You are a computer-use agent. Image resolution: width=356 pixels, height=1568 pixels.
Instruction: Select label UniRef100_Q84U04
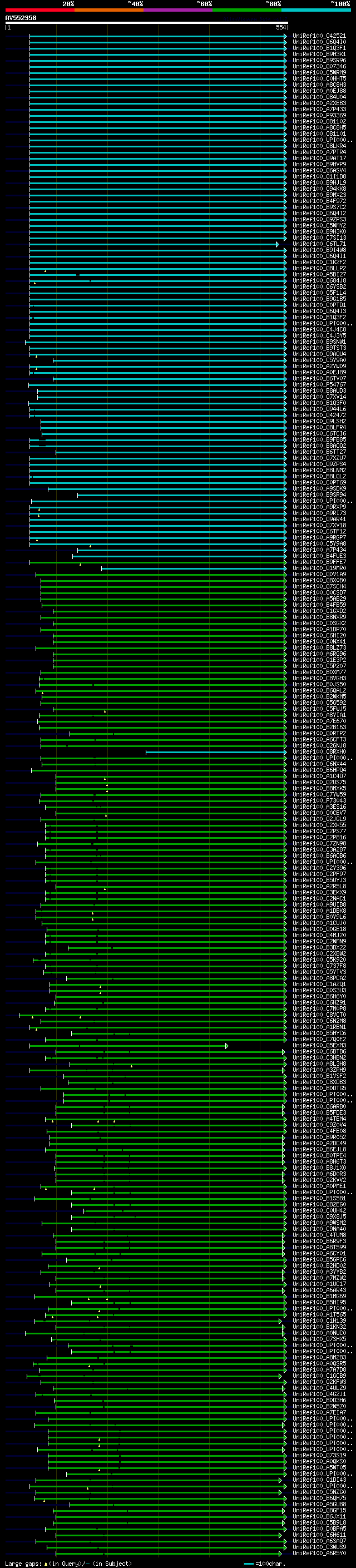[x=319, y=97]
